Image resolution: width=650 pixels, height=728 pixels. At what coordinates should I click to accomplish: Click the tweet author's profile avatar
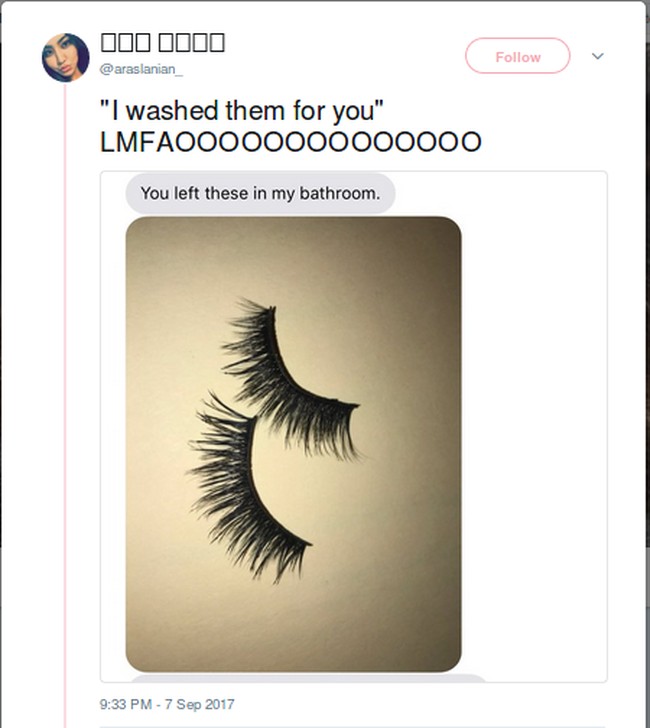coord(65,57)
